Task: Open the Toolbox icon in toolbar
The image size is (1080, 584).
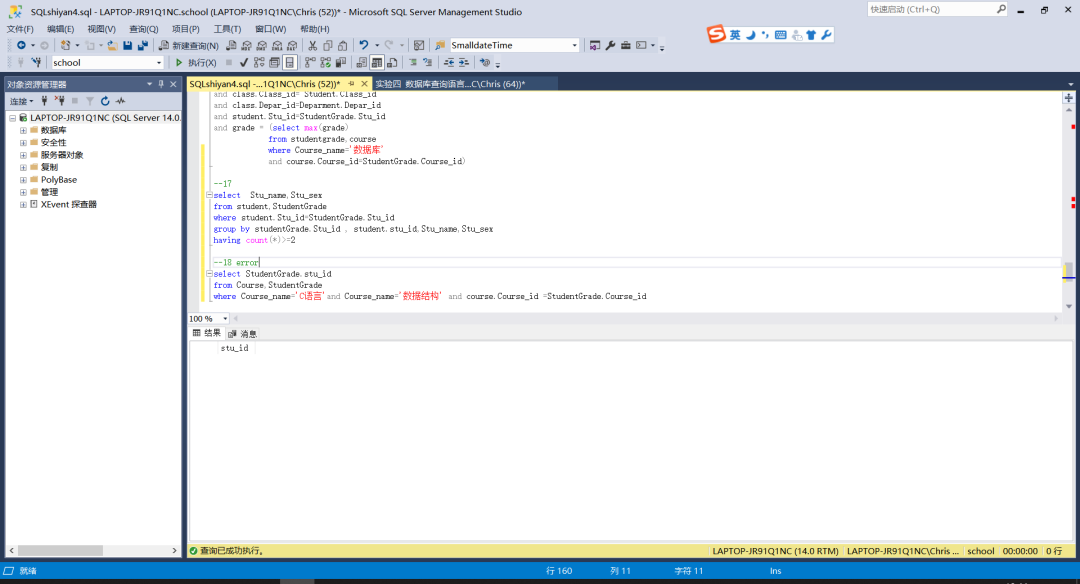Action: coord(625,45)
